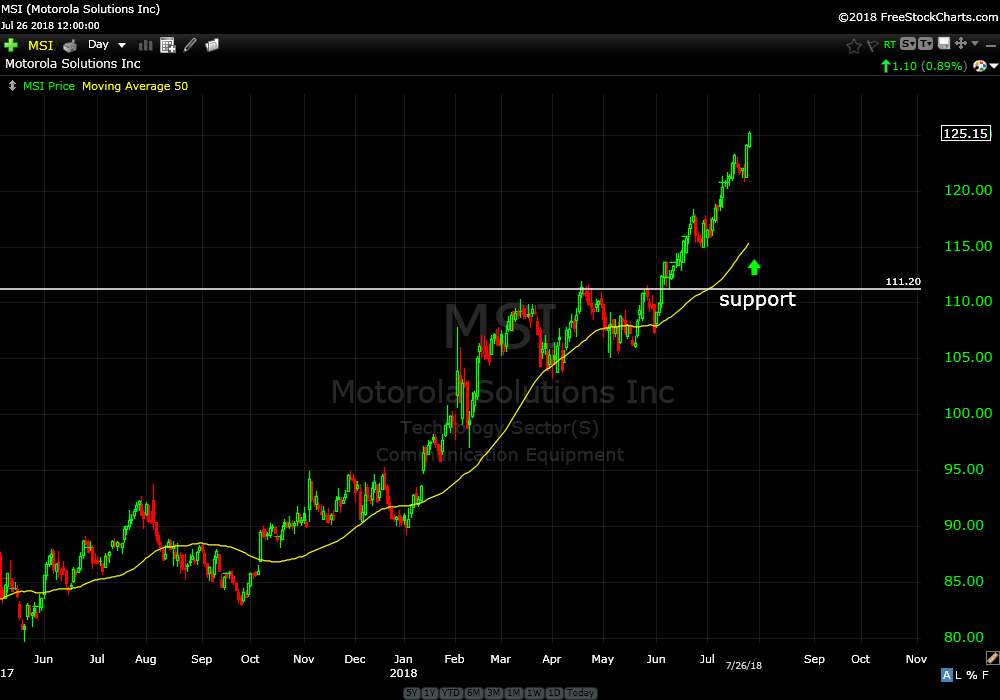Click the green plus add-symbol icon
The width and height of the screenshot is (1000, 700).
point(11,45)
